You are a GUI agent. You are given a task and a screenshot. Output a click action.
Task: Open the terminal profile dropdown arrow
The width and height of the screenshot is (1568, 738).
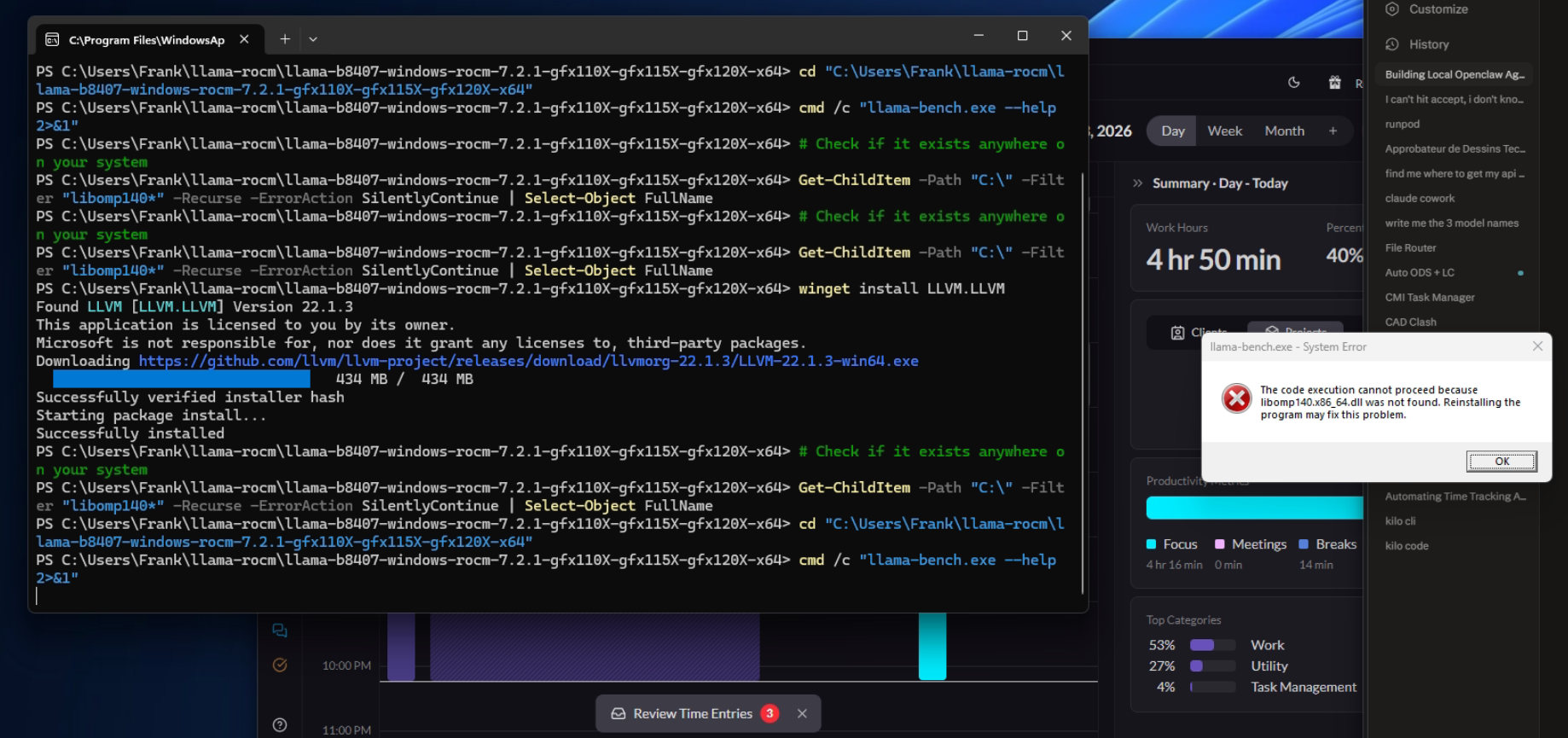click(x=313, y=39)
